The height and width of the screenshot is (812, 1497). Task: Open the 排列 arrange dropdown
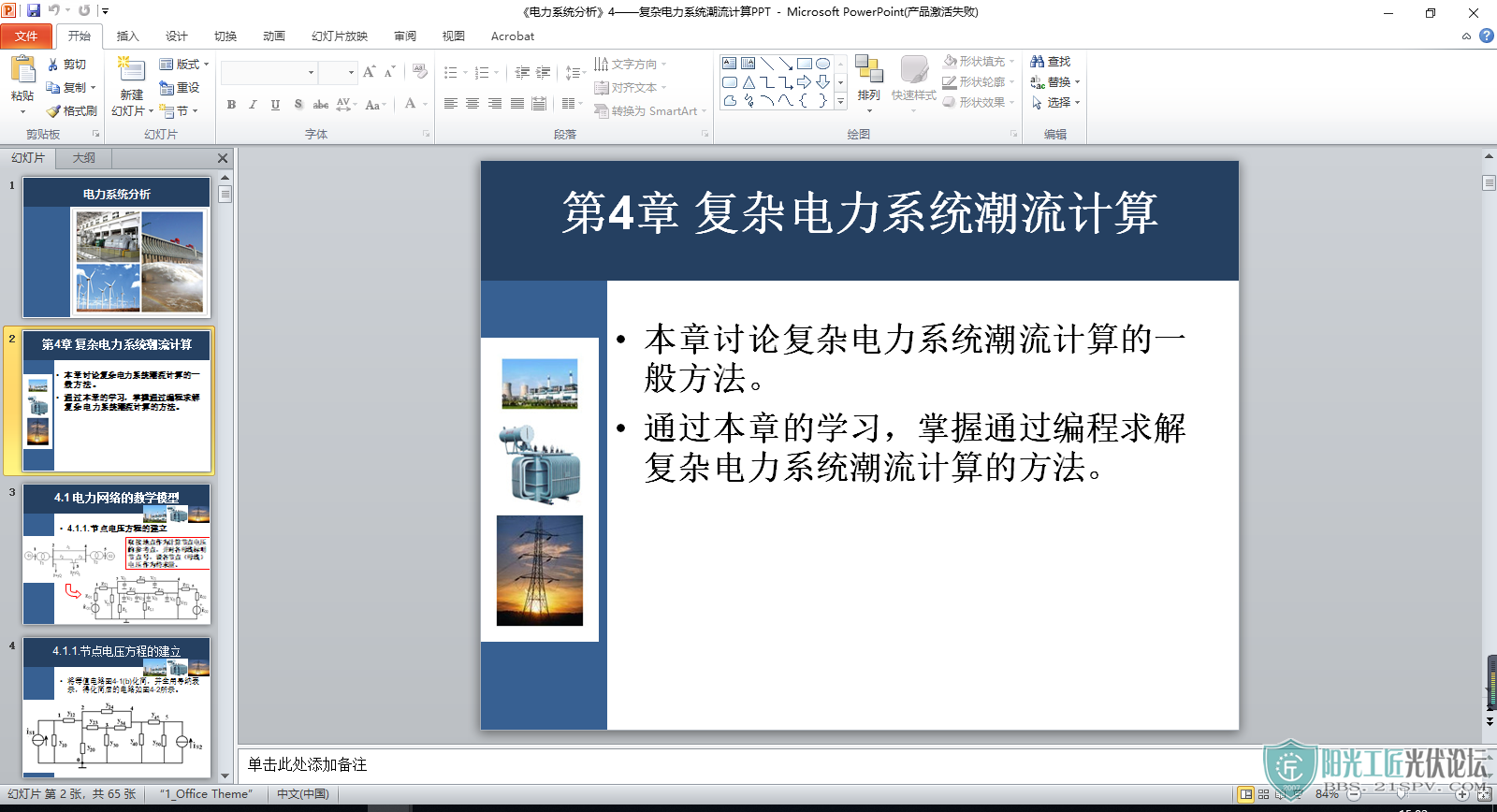[x=869, y=83]
